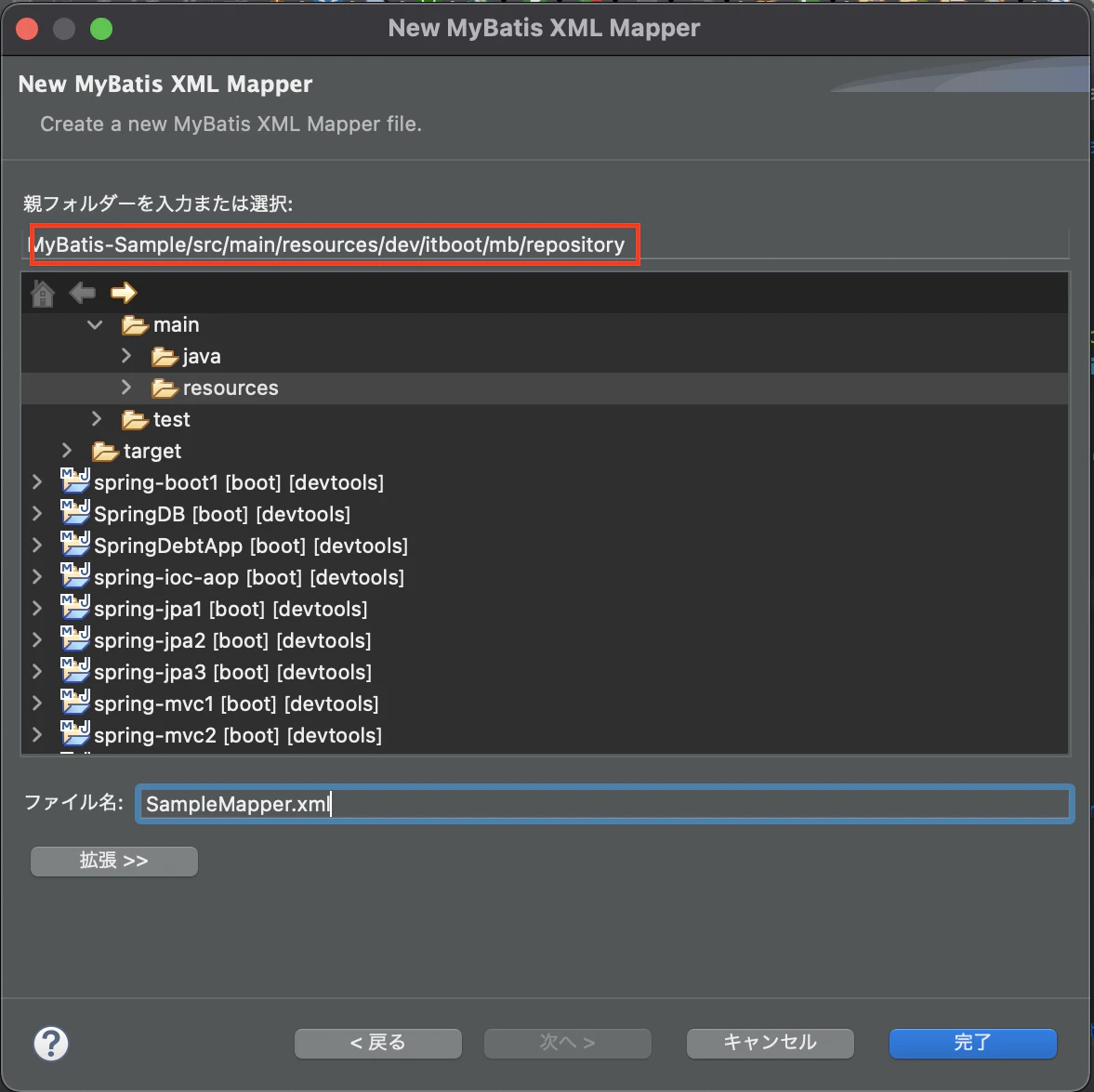The image size is (1094, 1092).
Task: Select the main folder row label
Action: (x=177, y=325)
